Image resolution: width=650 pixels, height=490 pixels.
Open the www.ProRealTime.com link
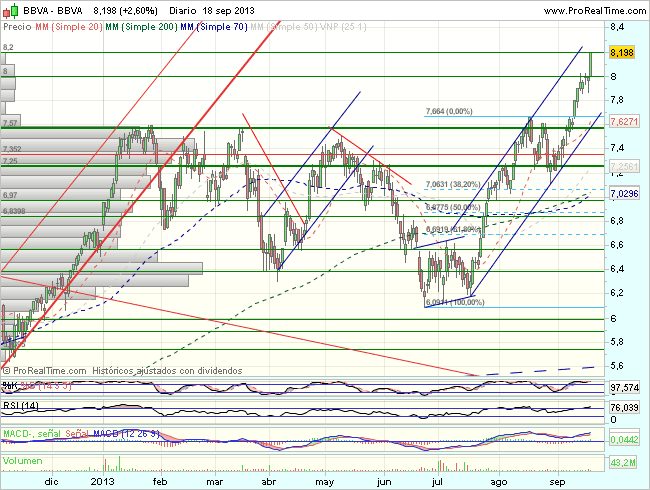[x=595, y=11]
